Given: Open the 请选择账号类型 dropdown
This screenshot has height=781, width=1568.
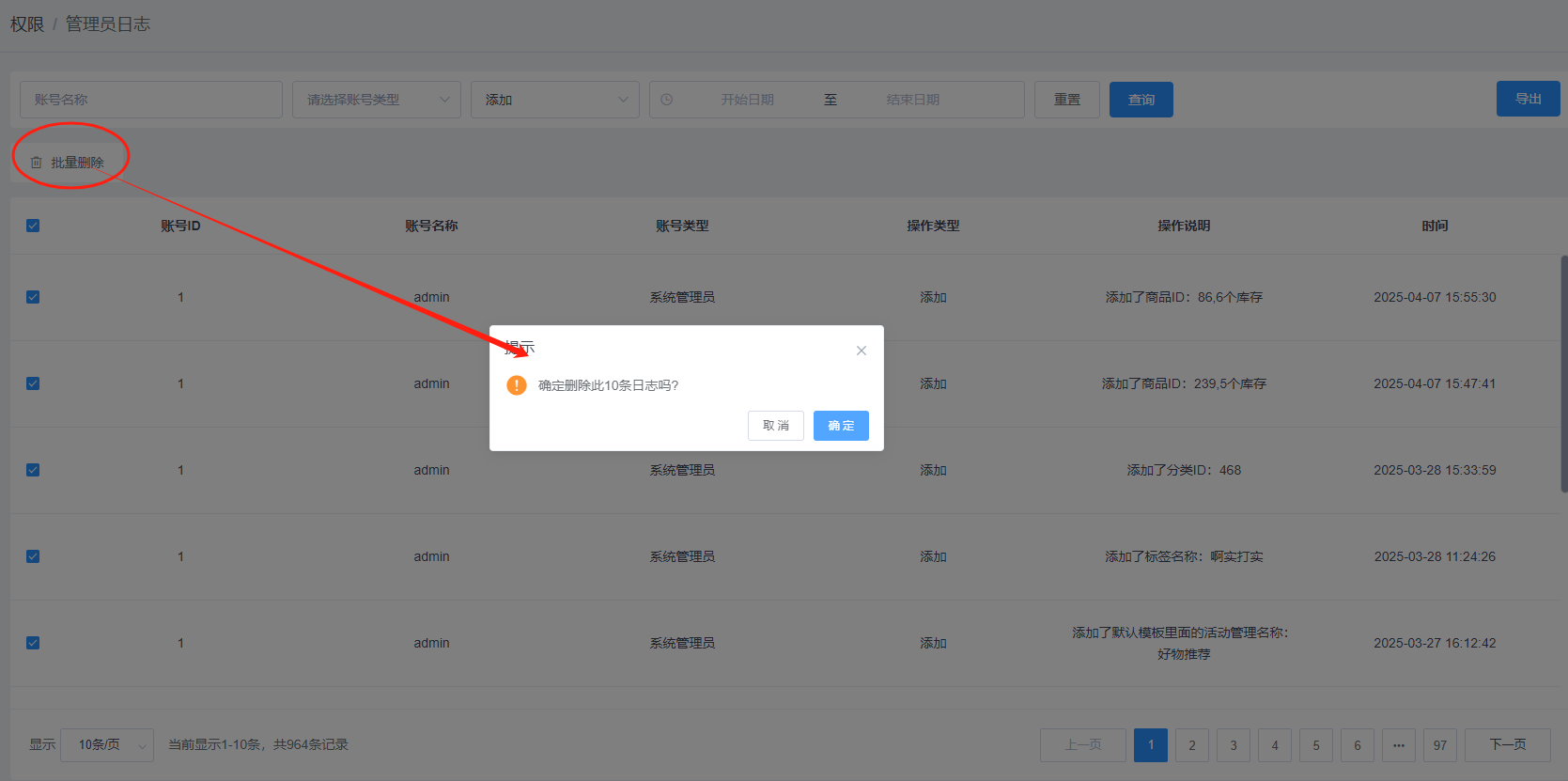Looking at the screenshot, I should click(376, 100).
